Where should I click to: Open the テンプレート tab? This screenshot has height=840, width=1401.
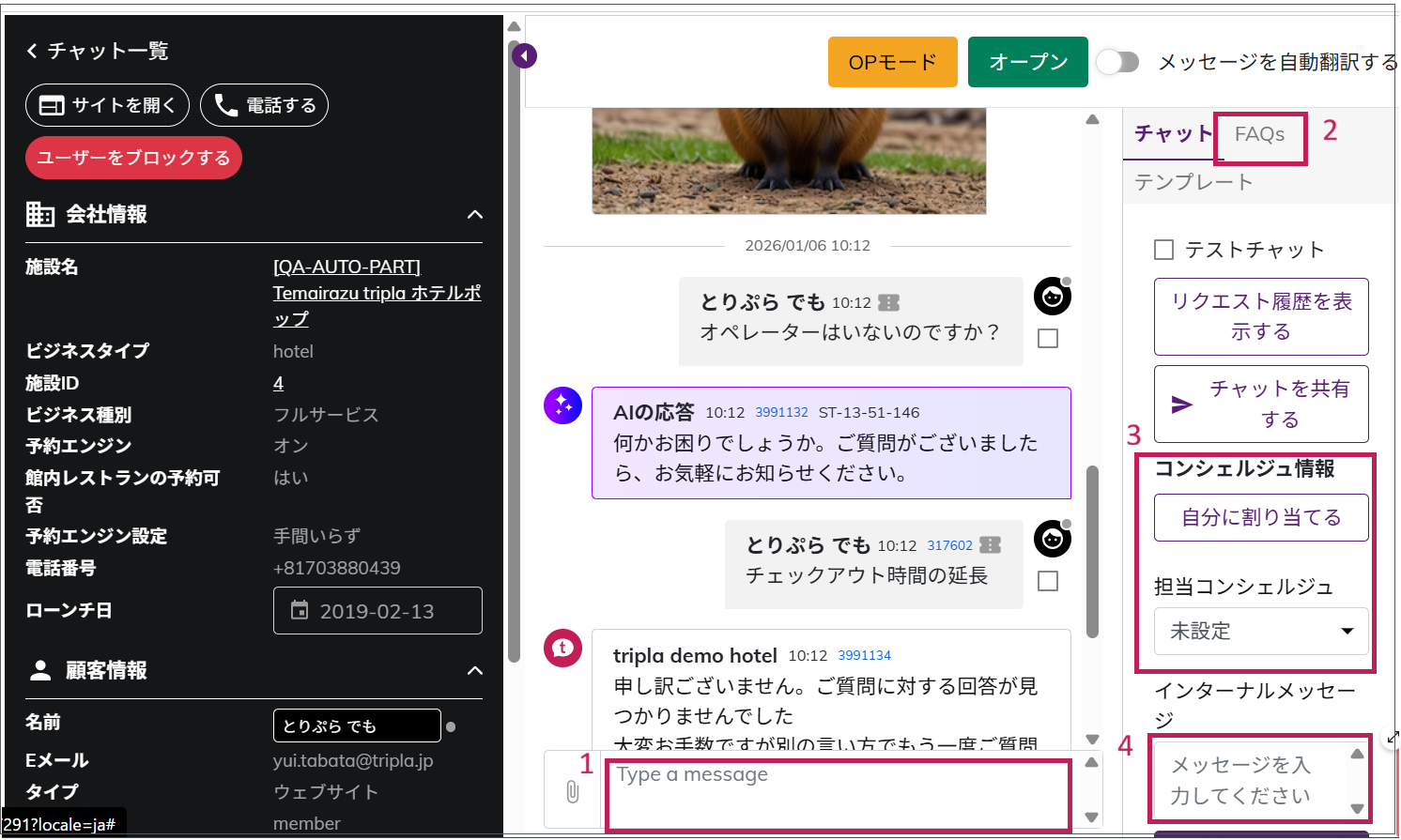1193,182
